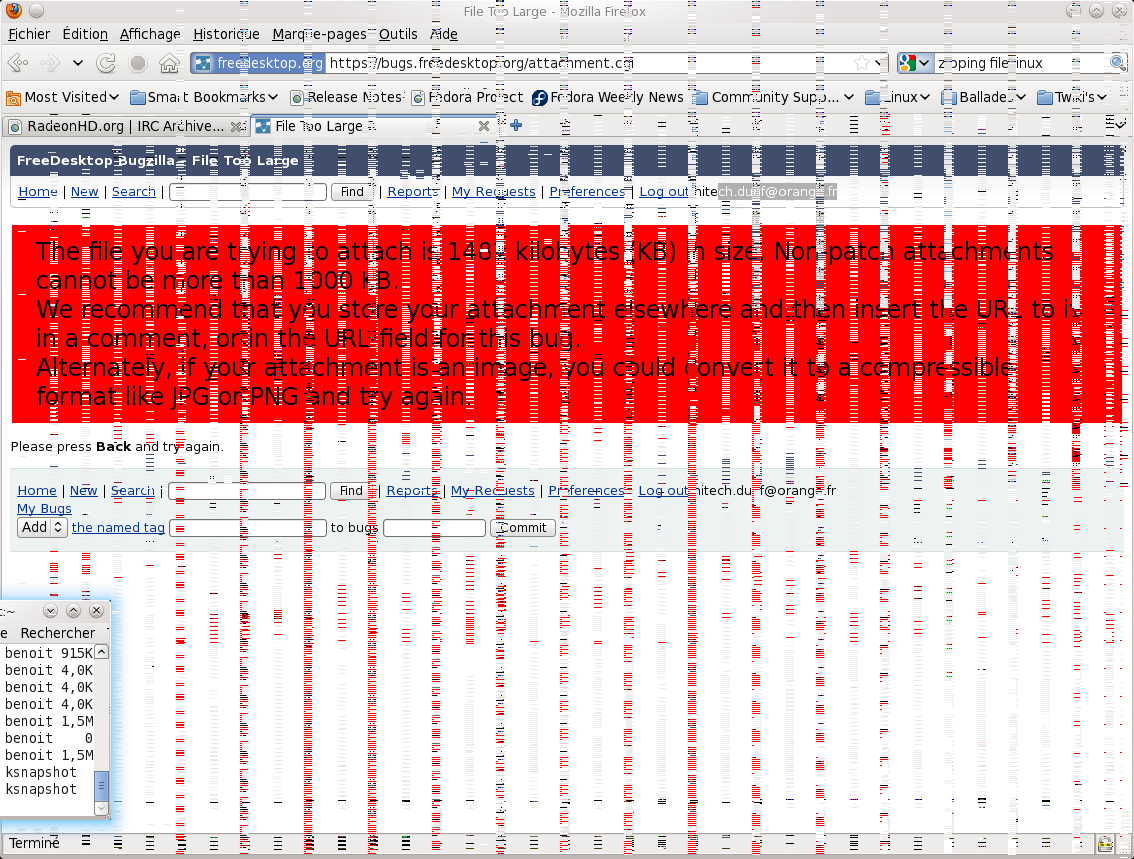Click the Commit button
The image size is (1134, 859).
pos(523,528)
